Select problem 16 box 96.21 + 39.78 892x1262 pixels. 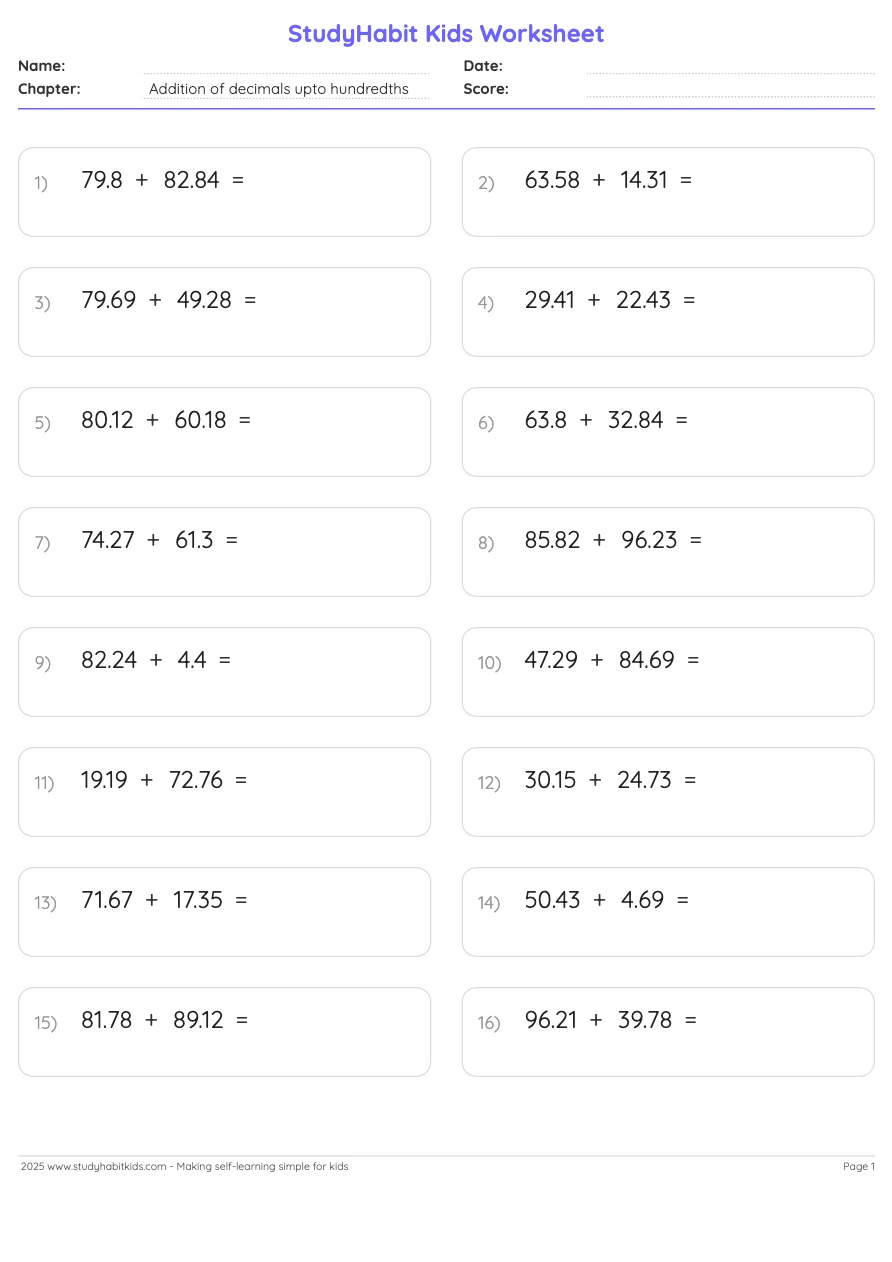tap(668, 1032)
